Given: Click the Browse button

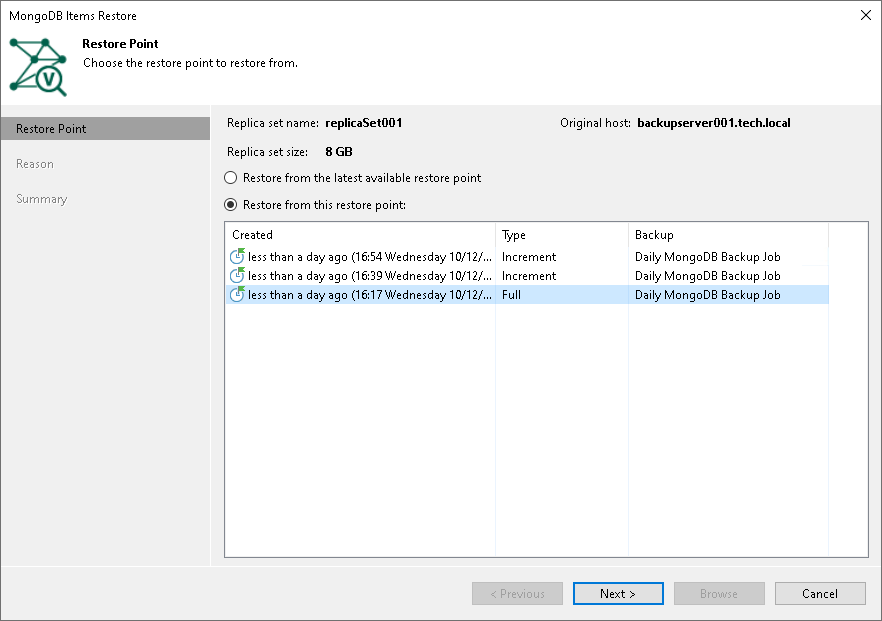Looking at the screenshot, I should coord(719,593).
